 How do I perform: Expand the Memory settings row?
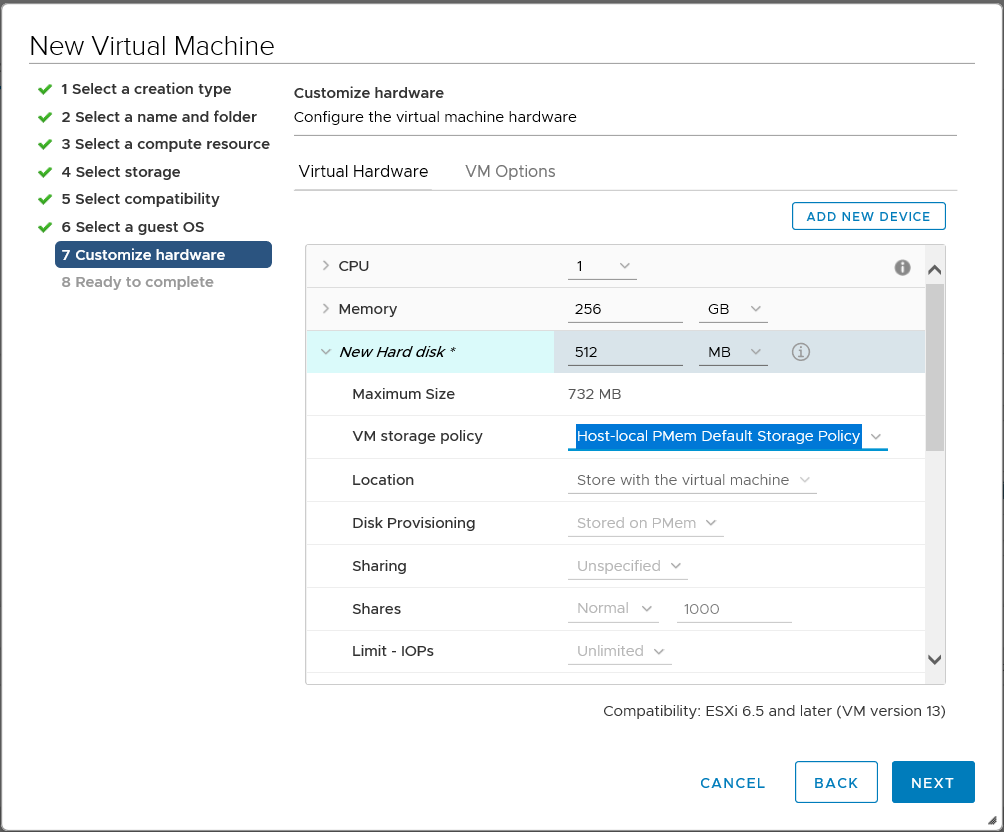coord(325,309)
